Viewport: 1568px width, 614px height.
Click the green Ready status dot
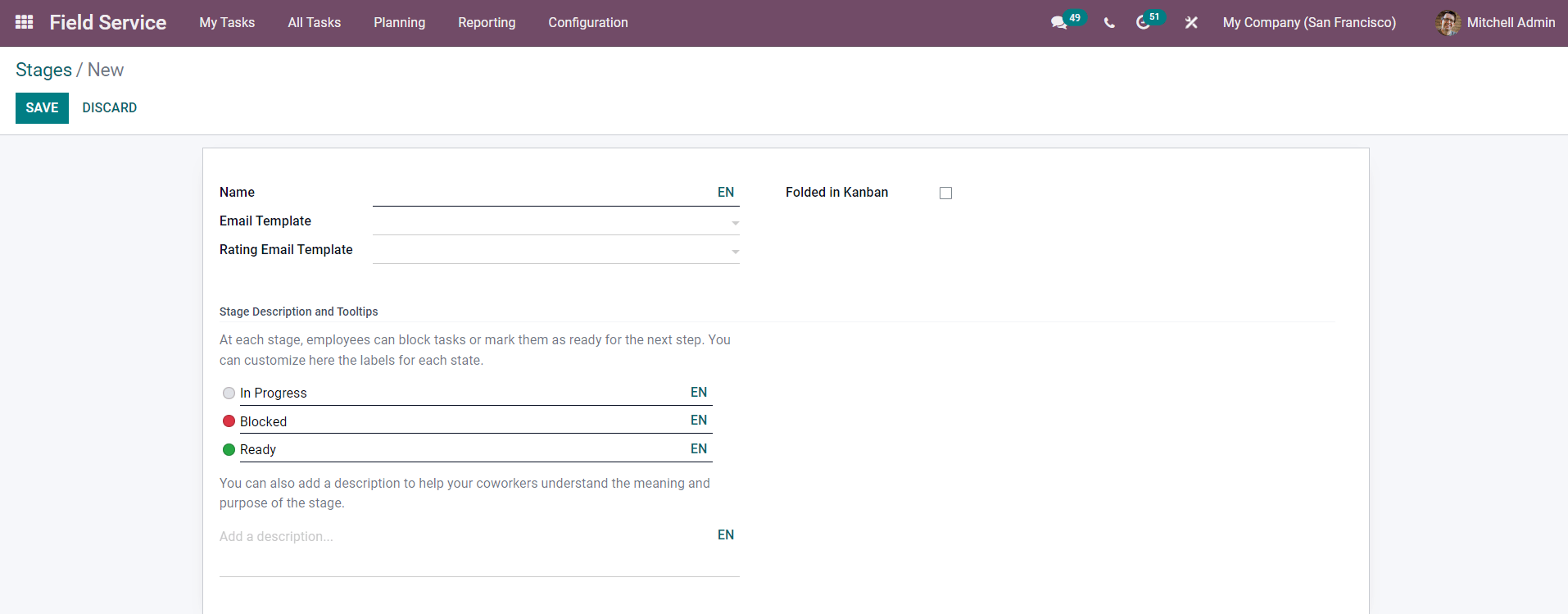click(x=229, y=450)
